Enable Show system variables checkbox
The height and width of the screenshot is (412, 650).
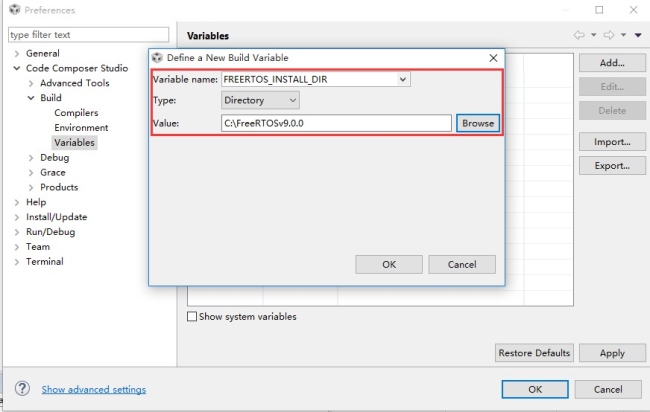pyautogui.click(x=193, y=317)
